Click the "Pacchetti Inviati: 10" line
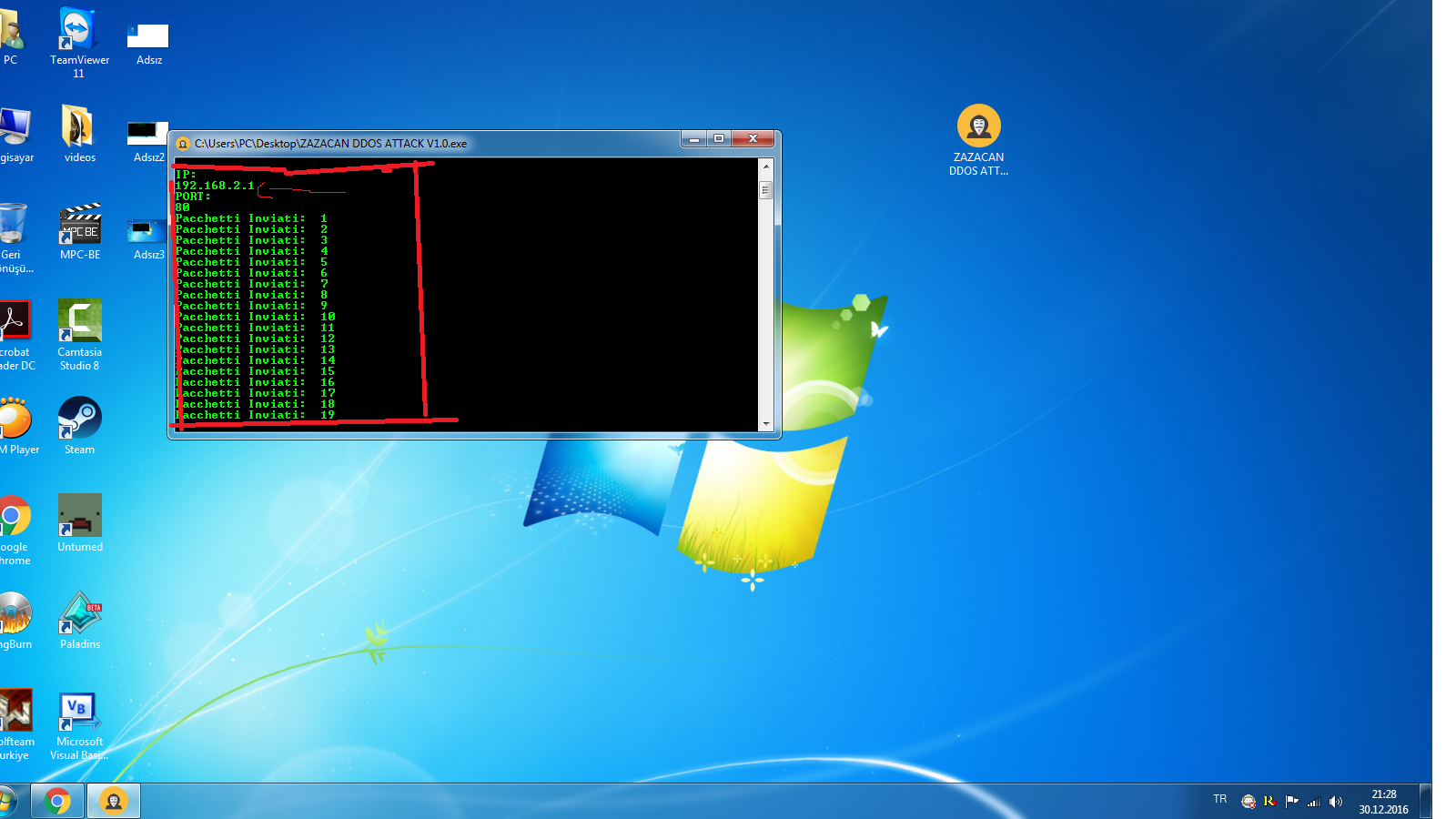Screen dimensions: 1456x819 [255, 317]
